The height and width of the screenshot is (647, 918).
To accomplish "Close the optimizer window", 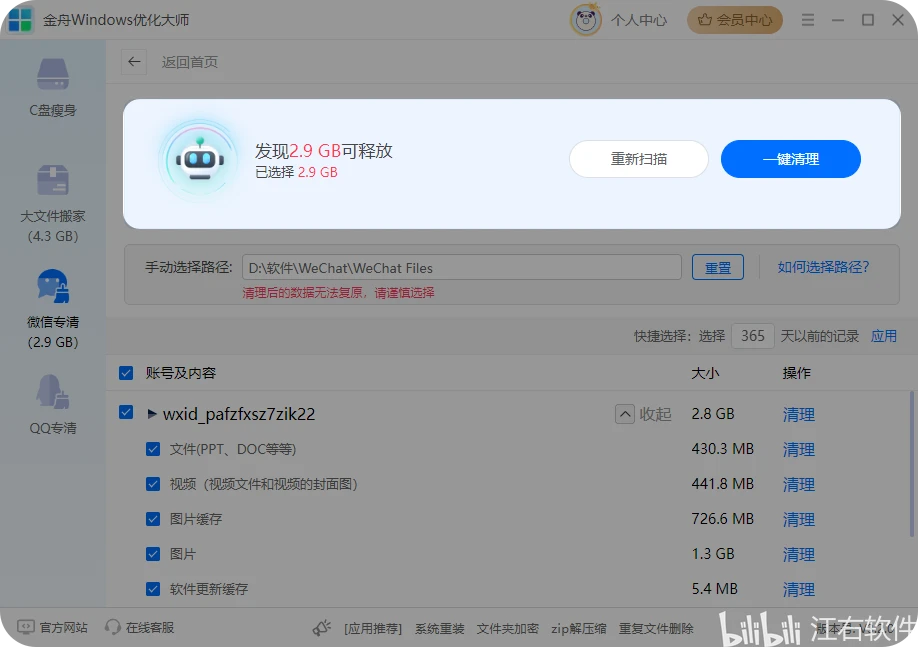I will 898,20.
